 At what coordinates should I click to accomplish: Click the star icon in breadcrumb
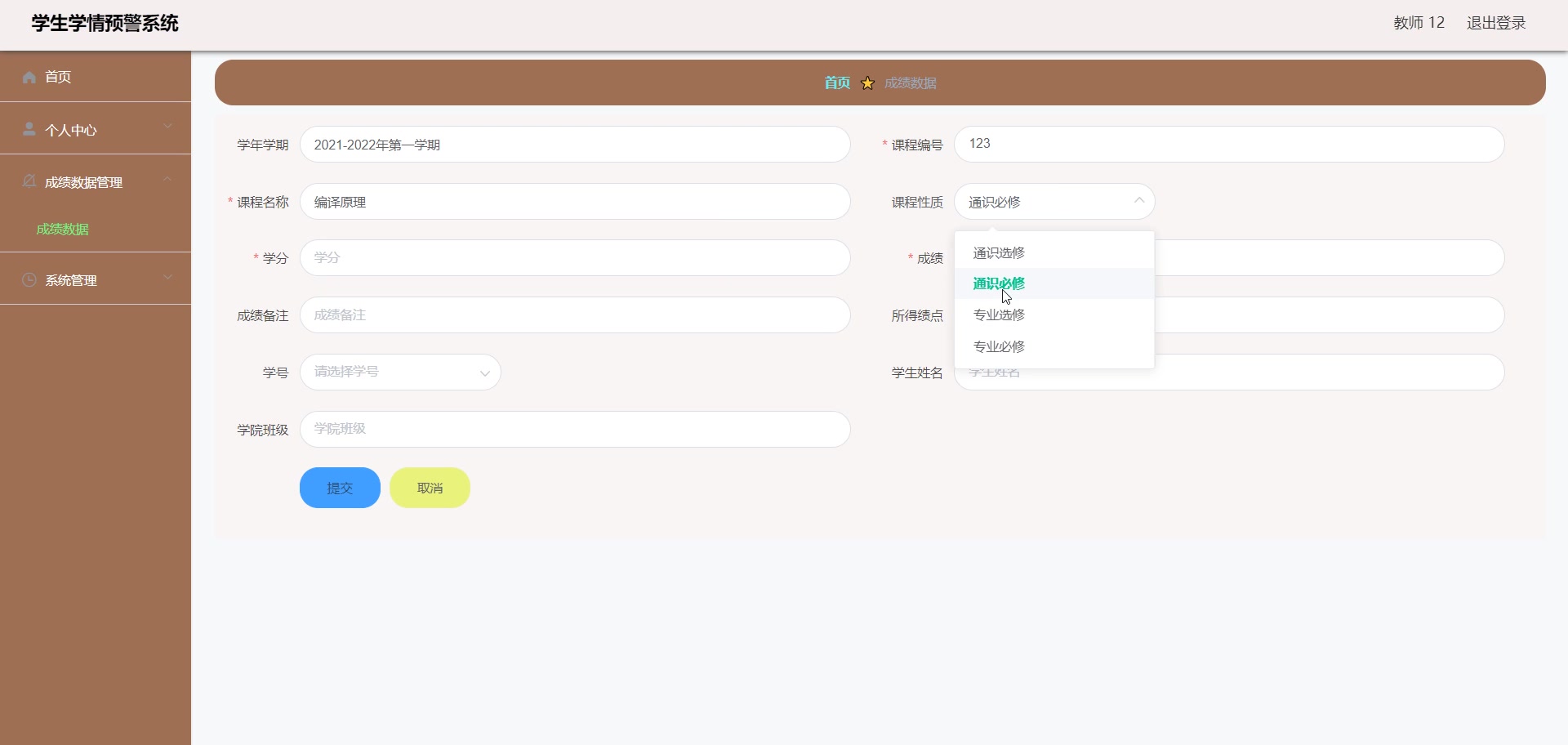[x=867, y=83]
